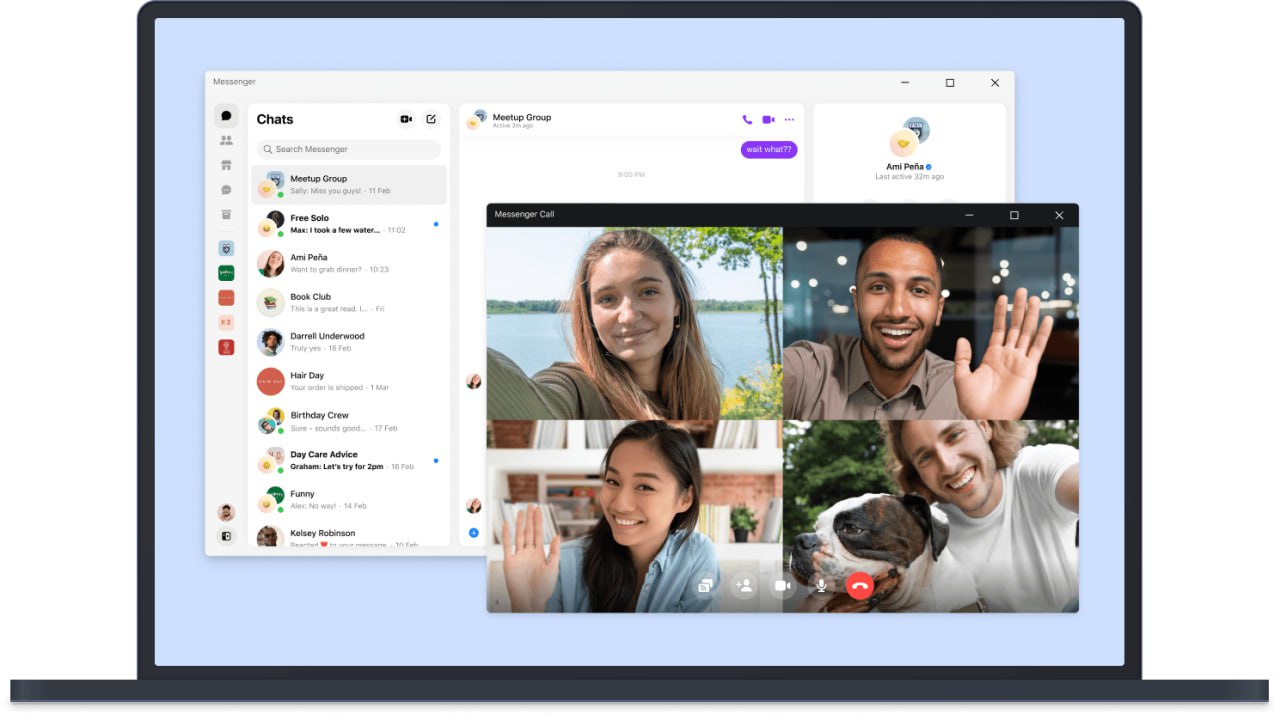End the call with the red button
1280x714 pixels.
tap(859, 586)
